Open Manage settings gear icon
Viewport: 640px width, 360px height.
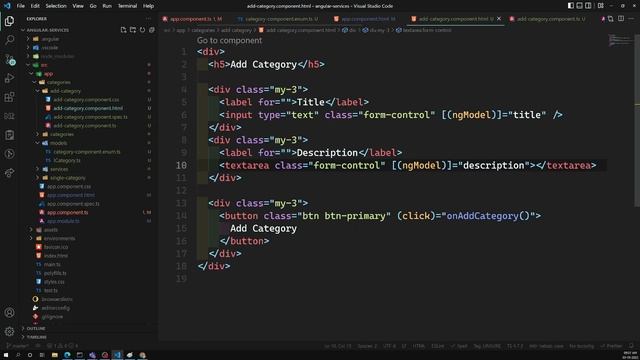coord(9,331)
